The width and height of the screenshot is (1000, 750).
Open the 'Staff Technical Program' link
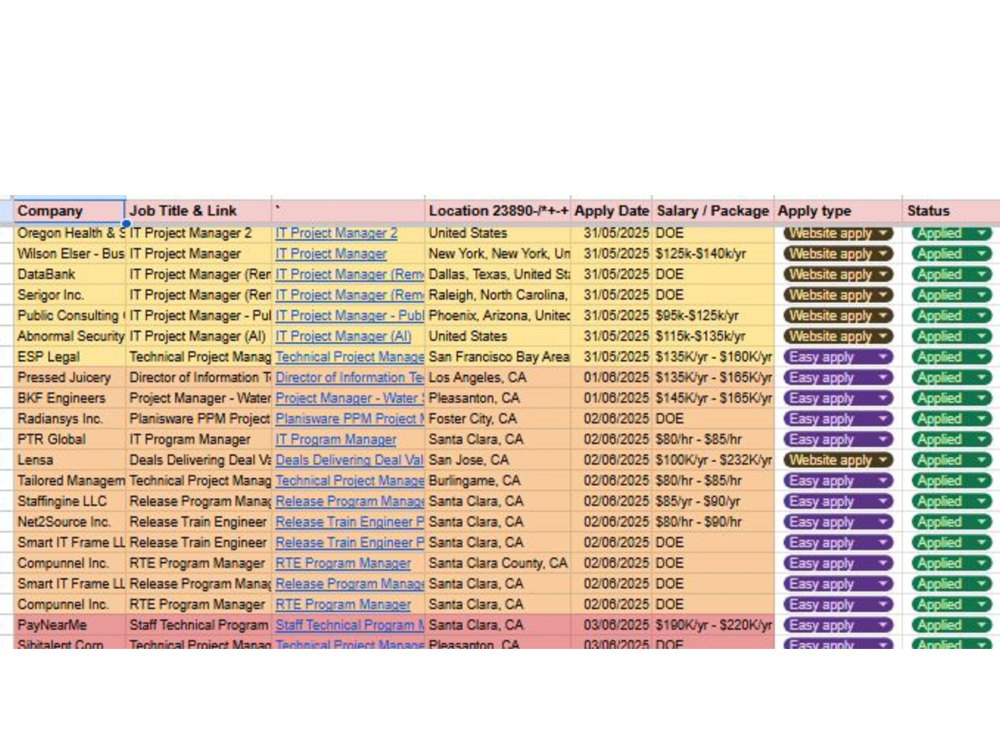pyautogui.click(x=349, y=625)
